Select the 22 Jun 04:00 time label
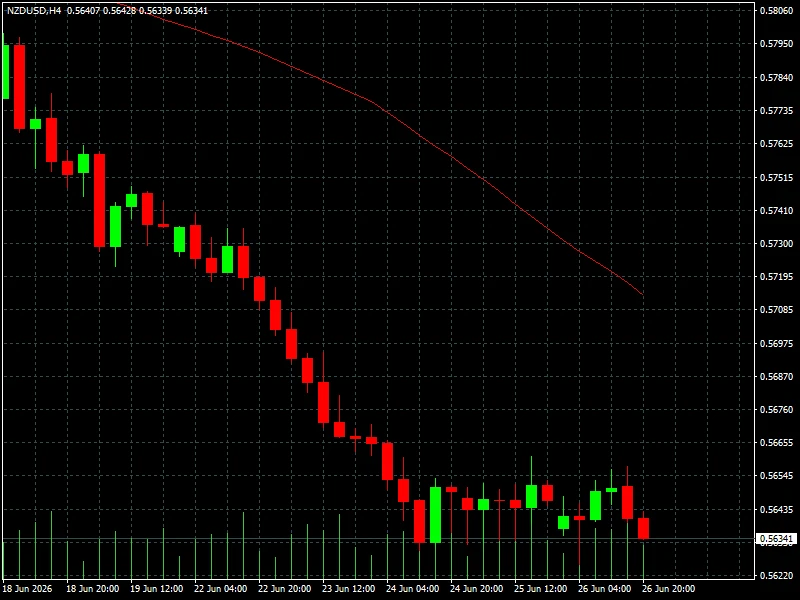Screen dimensions: 800x600 pyautogui.click(x=220, y=589)
